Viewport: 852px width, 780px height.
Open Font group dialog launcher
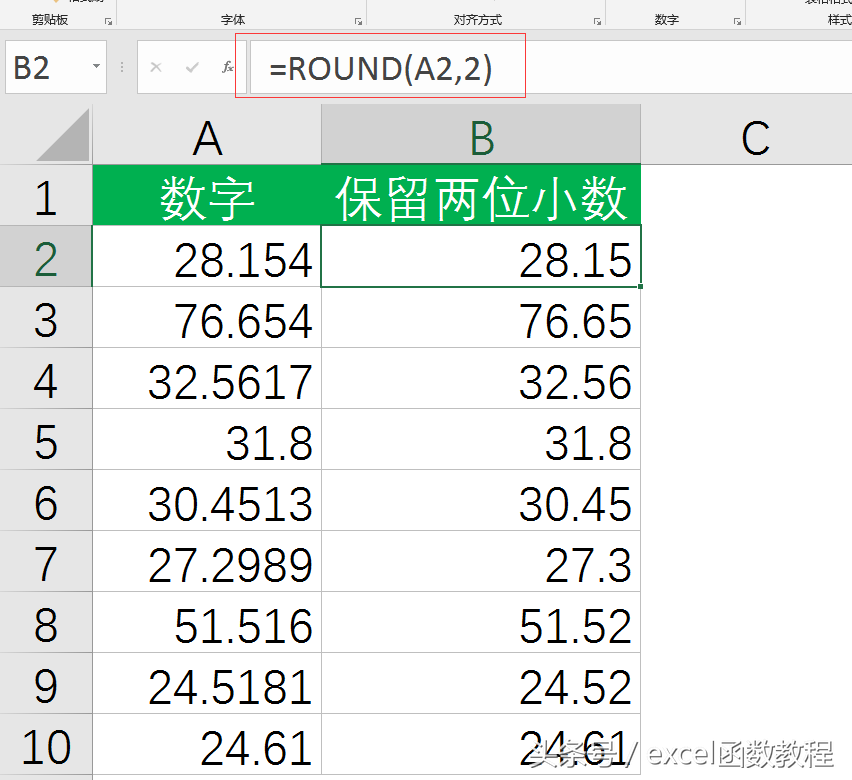pyautogui.click(x=358, y=21)
